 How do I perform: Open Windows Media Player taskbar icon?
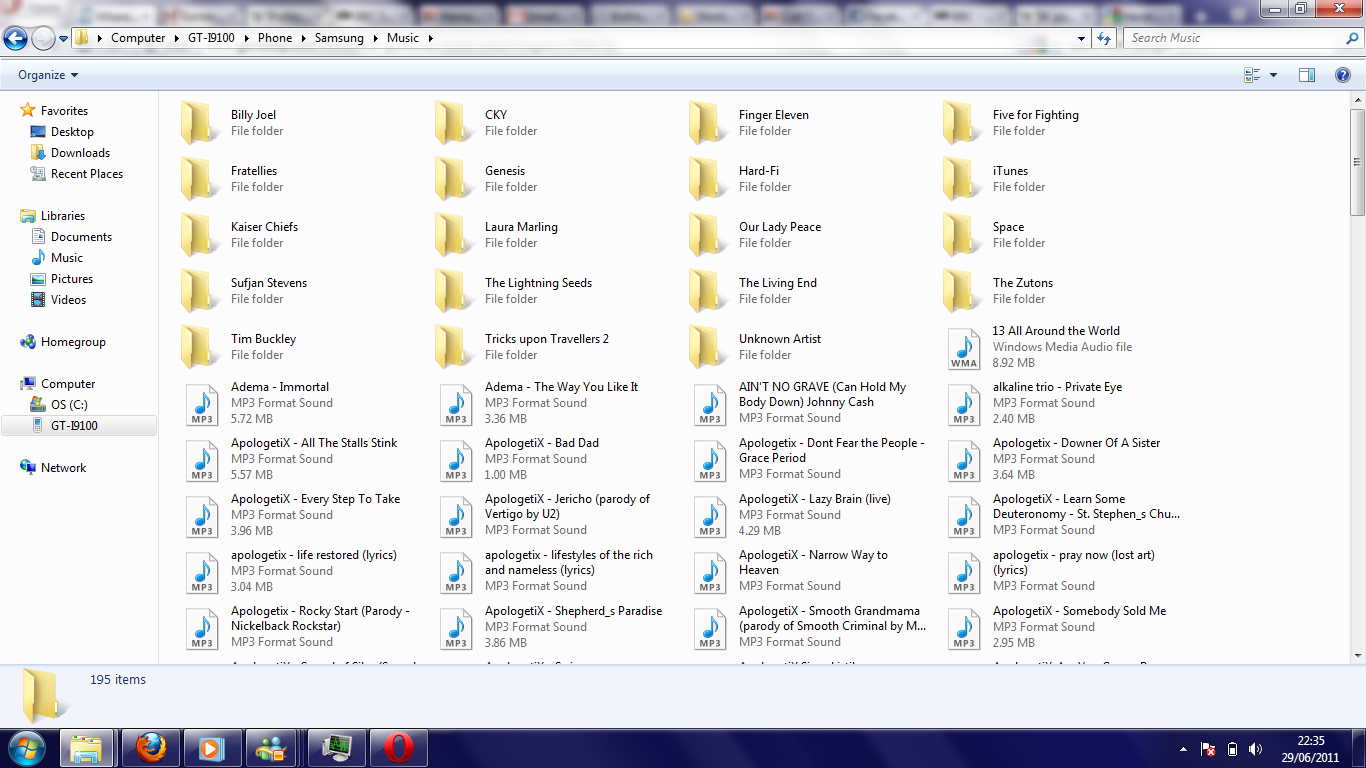[x=211, y=748]
